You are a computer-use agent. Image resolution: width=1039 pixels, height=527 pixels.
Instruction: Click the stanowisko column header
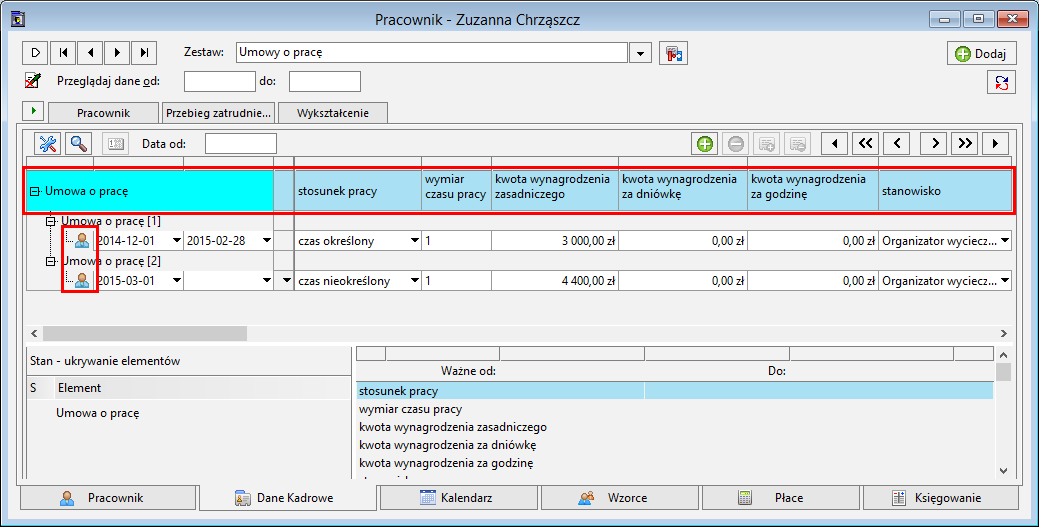tap(946, 191)
